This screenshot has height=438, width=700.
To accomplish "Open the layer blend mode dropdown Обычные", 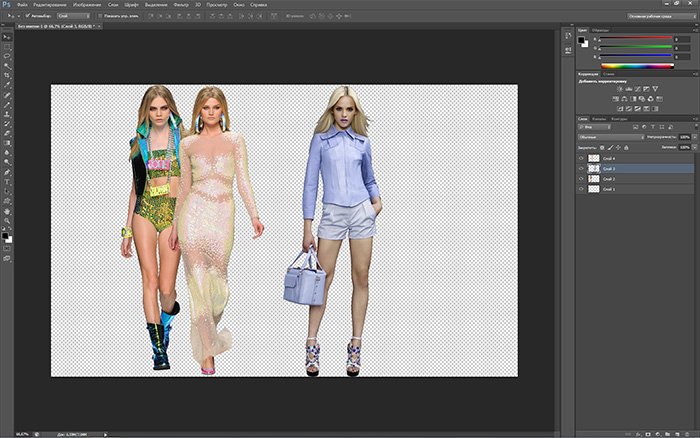I will (x=610, y=136).
